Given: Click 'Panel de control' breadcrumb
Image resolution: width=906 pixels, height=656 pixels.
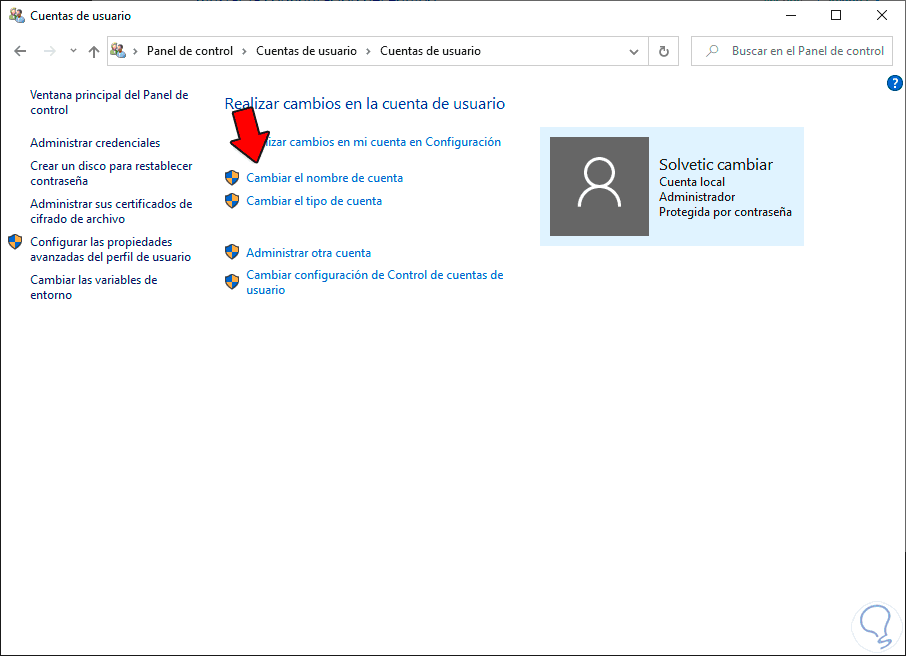Looking at the screenshot, I should [x=190, y=51].
